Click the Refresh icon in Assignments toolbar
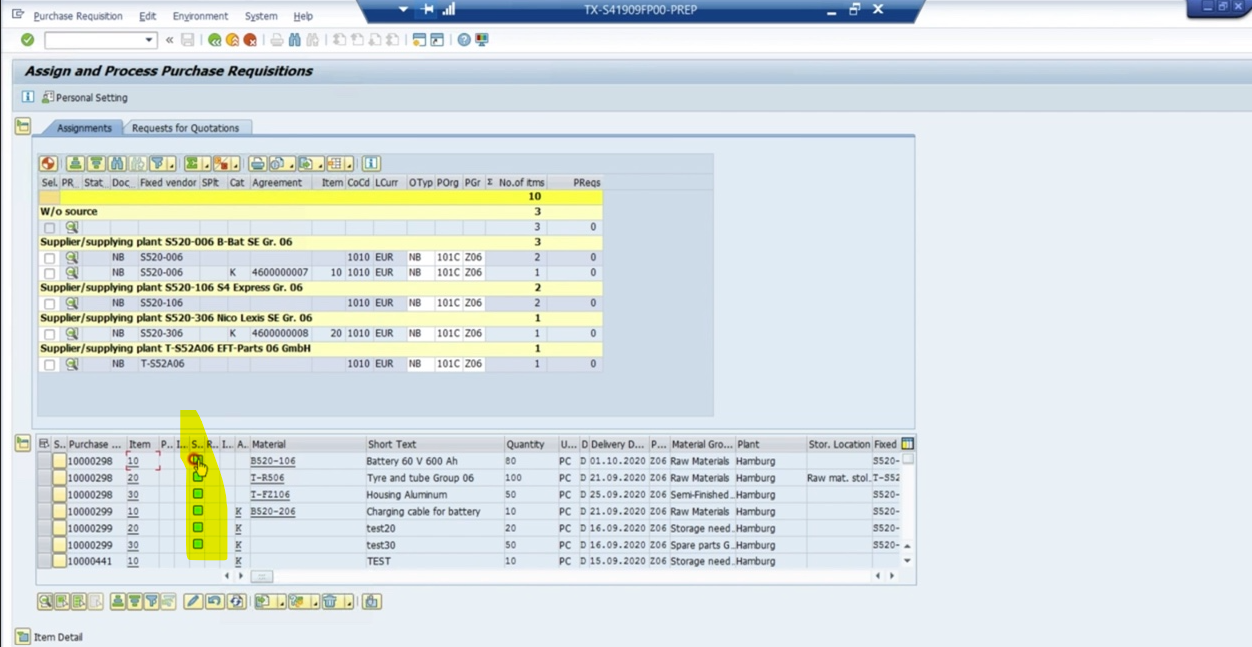The width and height of the screenshot is (1252, 647). pos(48,163)
